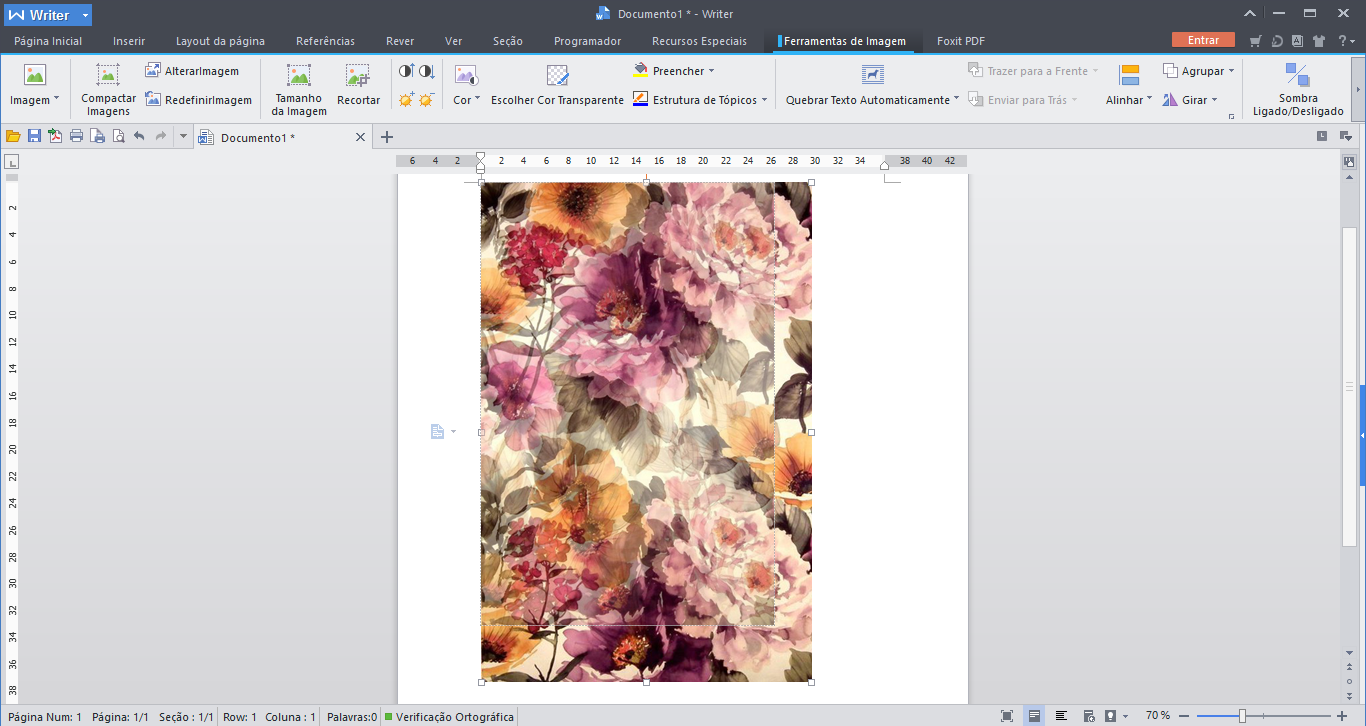The height and width of the screenshot is (726, 1366).
Task: Toggle eye protection mode lightbulb
Action: [x=1110, y=716]
